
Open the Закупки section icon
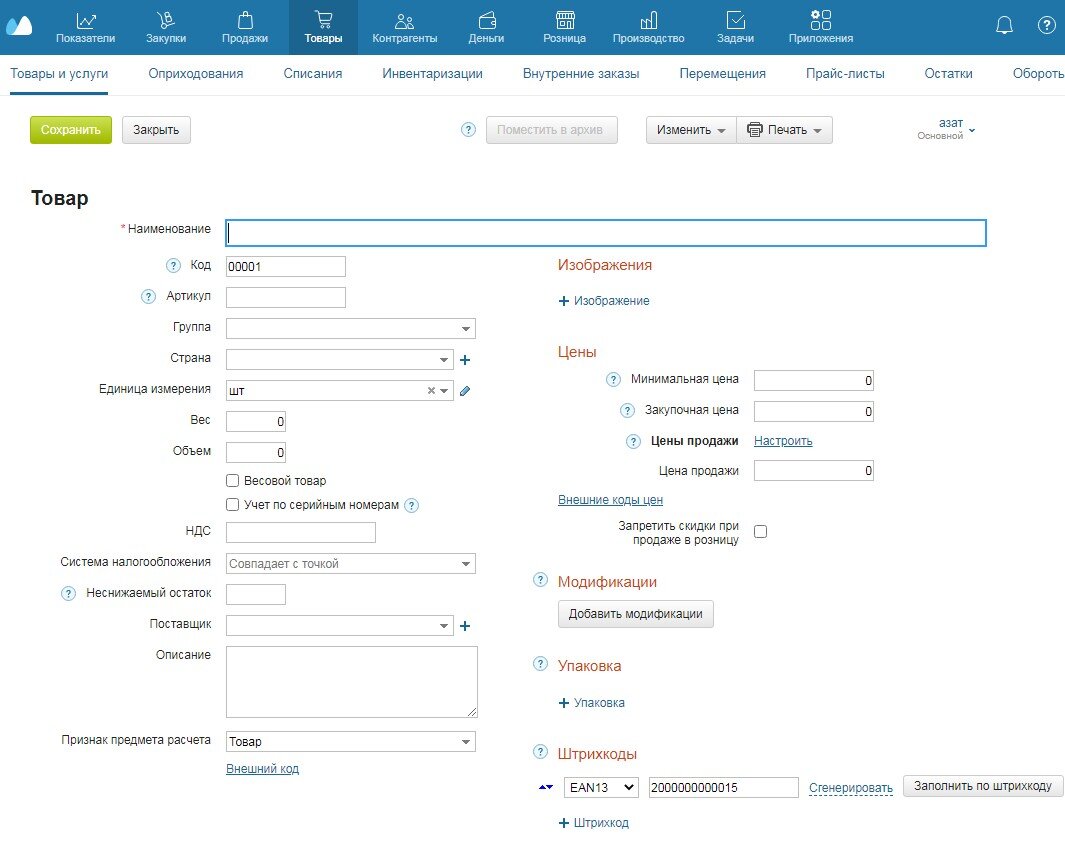click(166, 21)
